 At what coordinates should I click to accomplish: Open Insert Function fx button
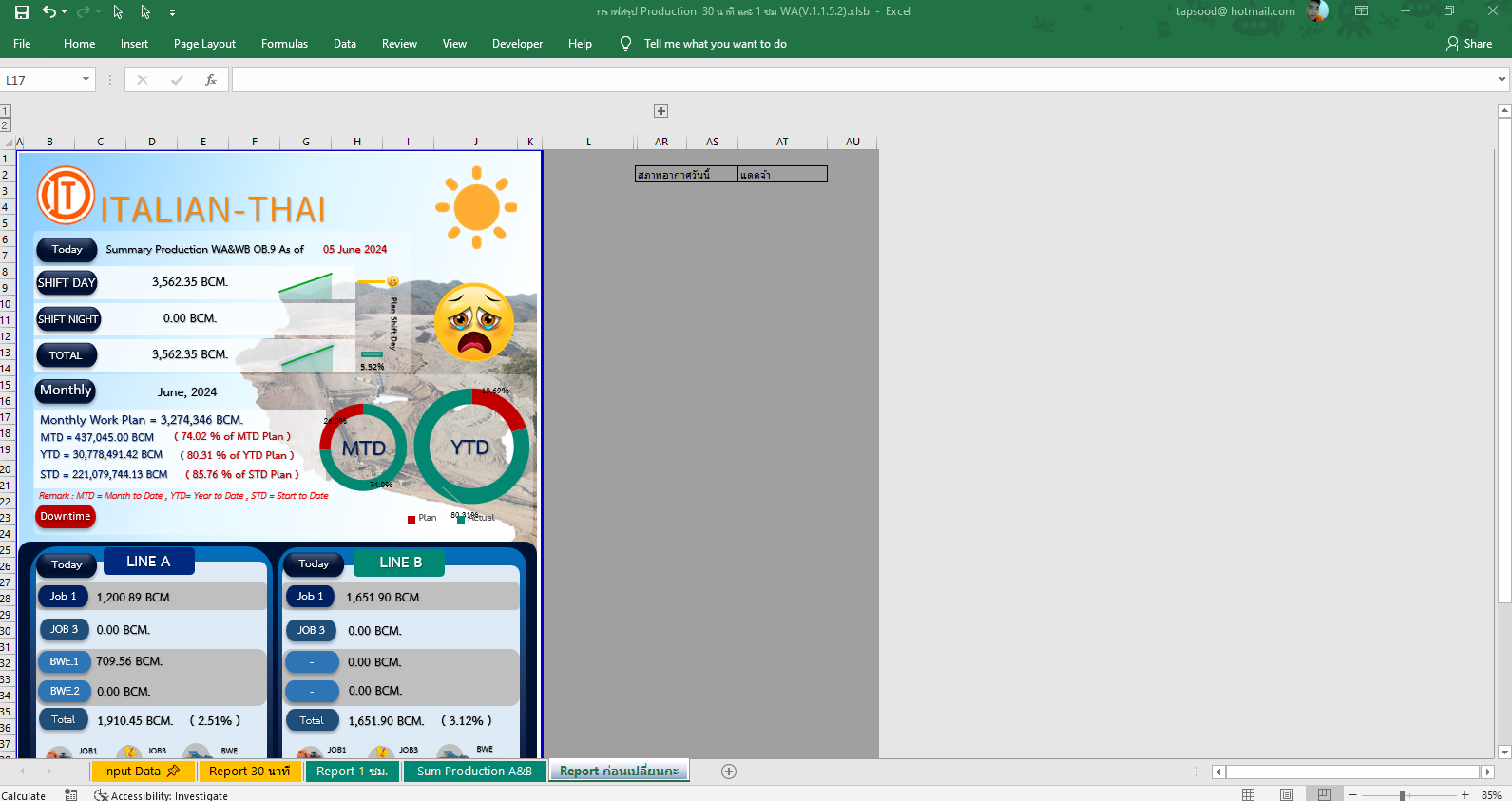coord(211,80)
